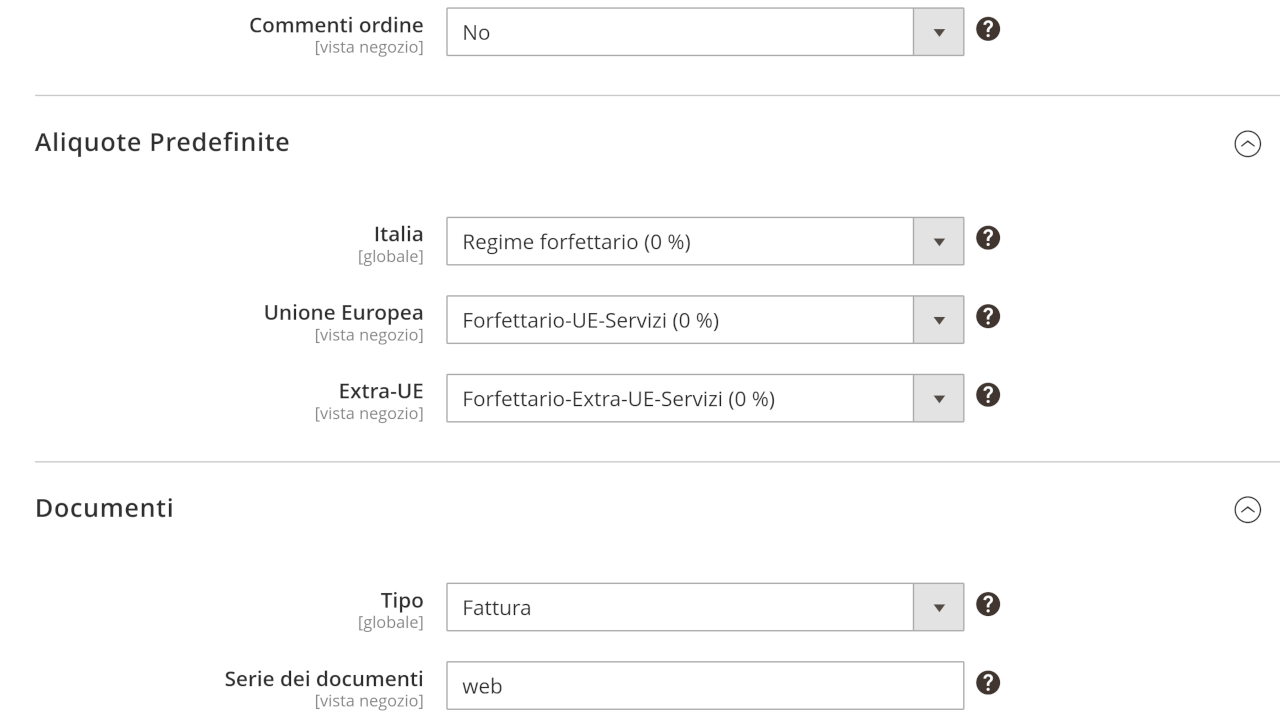Click help icon for Italia tax rate

(x=988, y=238)
